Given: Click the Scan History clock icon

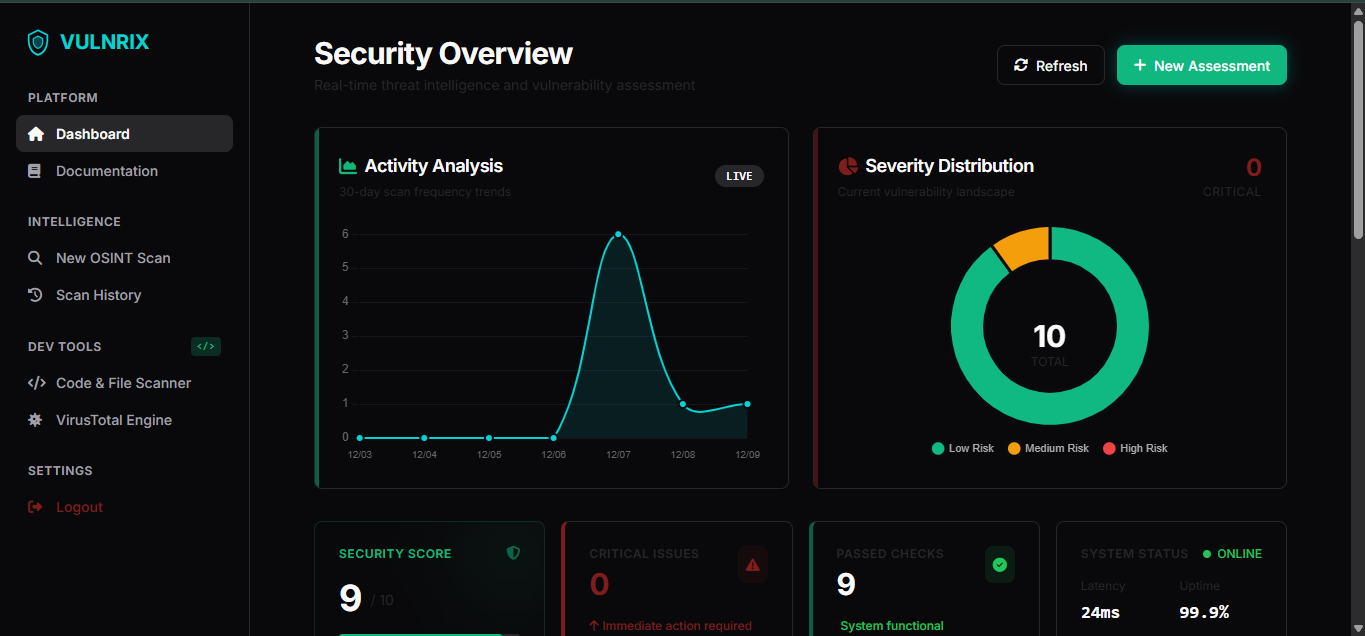Looking at the screenshot, I should (x=35, y=294).
